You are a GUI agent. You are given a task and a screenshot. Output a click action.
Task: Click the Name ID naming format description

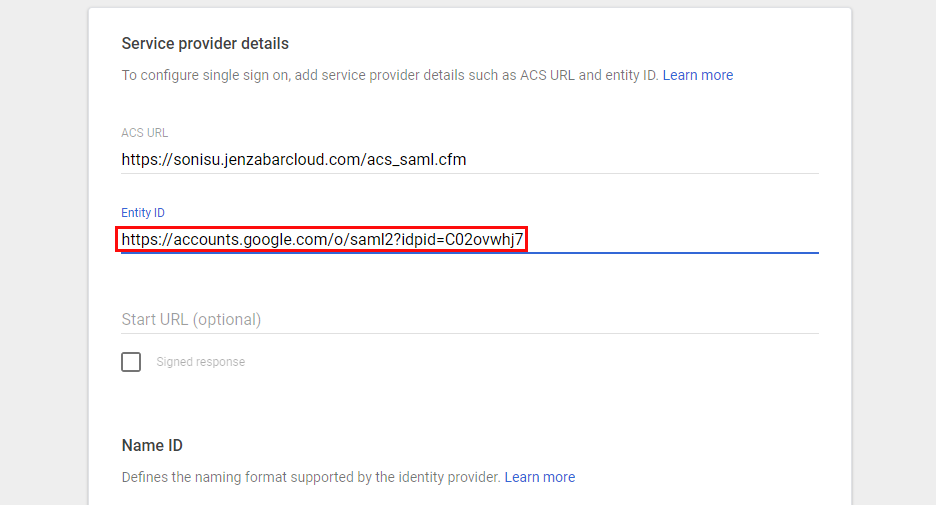[311, 477]
